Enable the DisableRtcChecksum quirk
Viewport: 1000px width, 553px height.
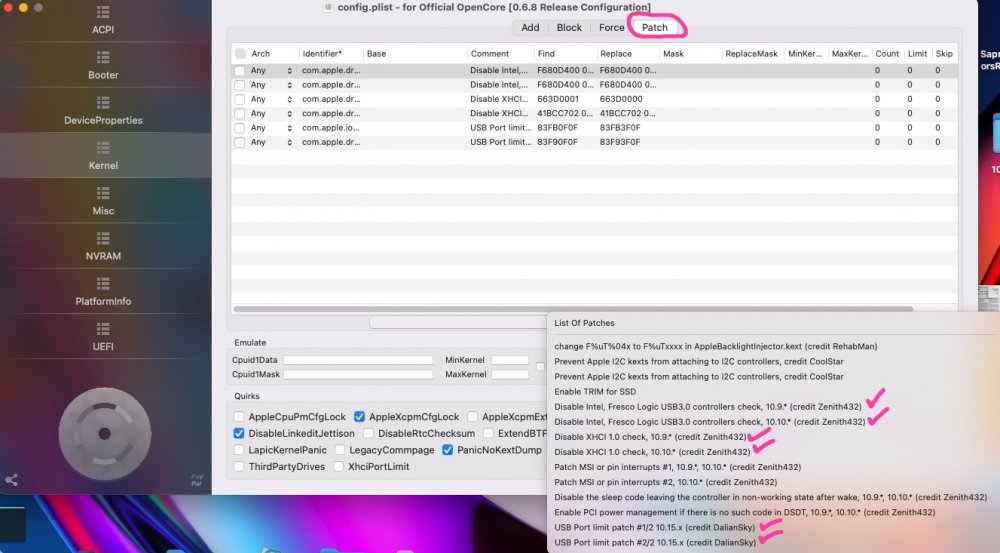369,433
